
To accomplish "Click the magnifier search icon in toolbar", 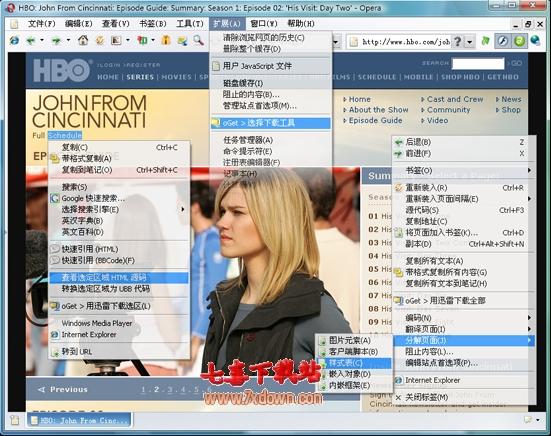I will [x=199, y=40].
